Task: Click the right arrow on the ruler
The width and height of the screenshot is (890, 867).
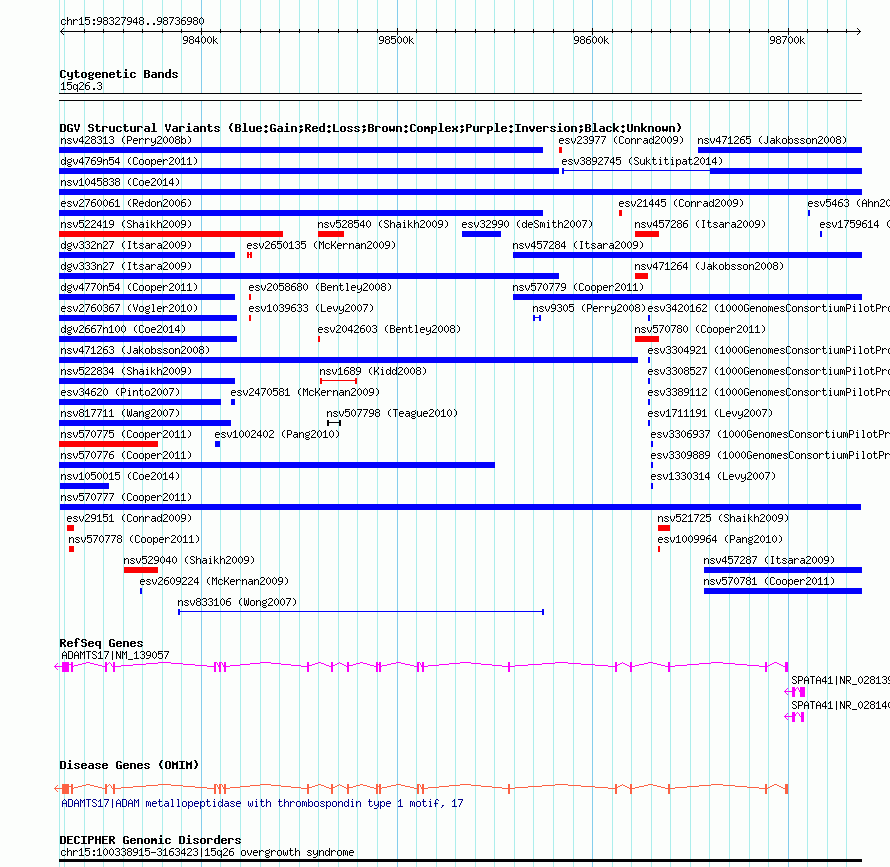Action: 858,31
